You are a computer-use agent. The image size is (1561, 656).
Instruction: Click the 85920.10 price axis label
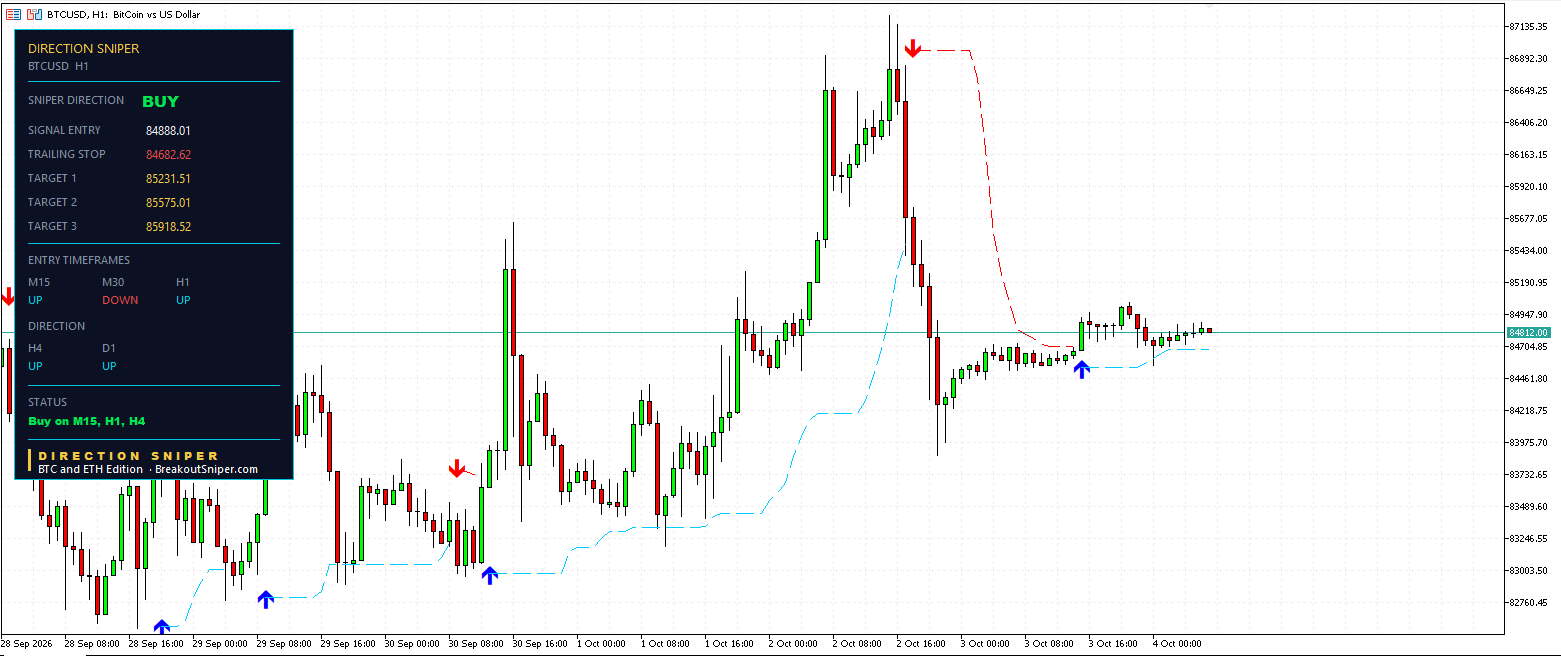coord(1529,186)
